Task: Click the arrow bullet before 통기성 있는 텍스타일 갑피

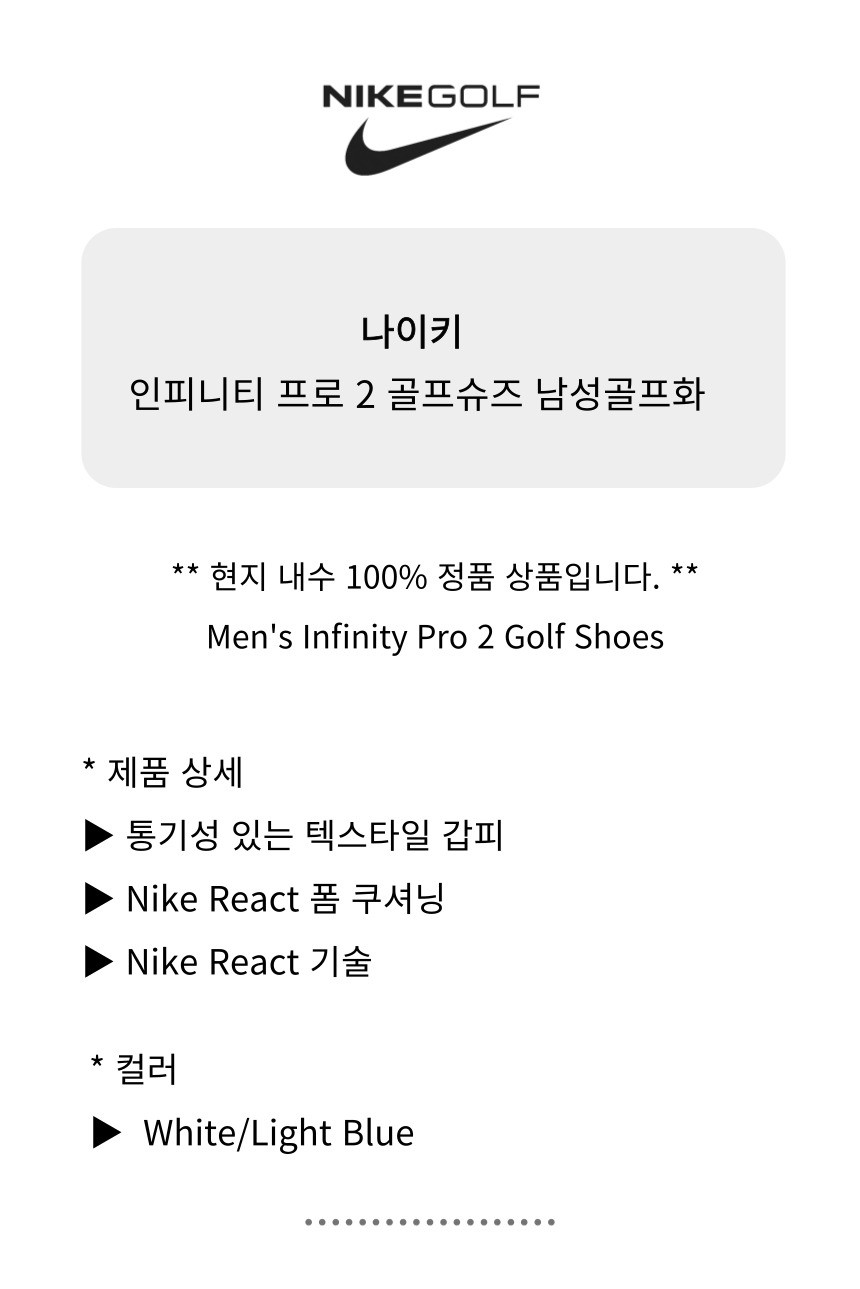Action: 99,835
